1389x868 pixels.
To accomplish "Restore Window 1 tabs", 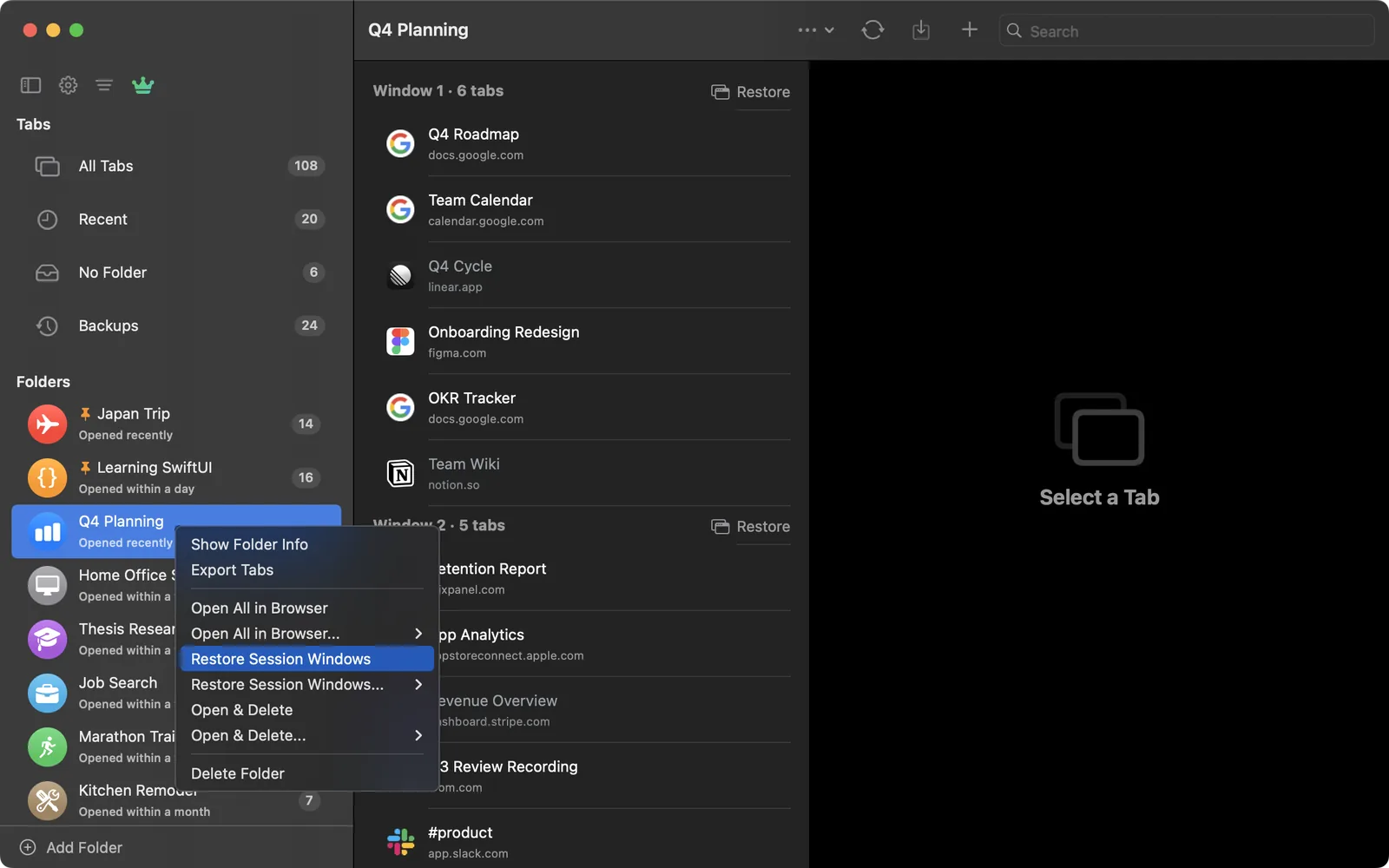I will point(751,92).
